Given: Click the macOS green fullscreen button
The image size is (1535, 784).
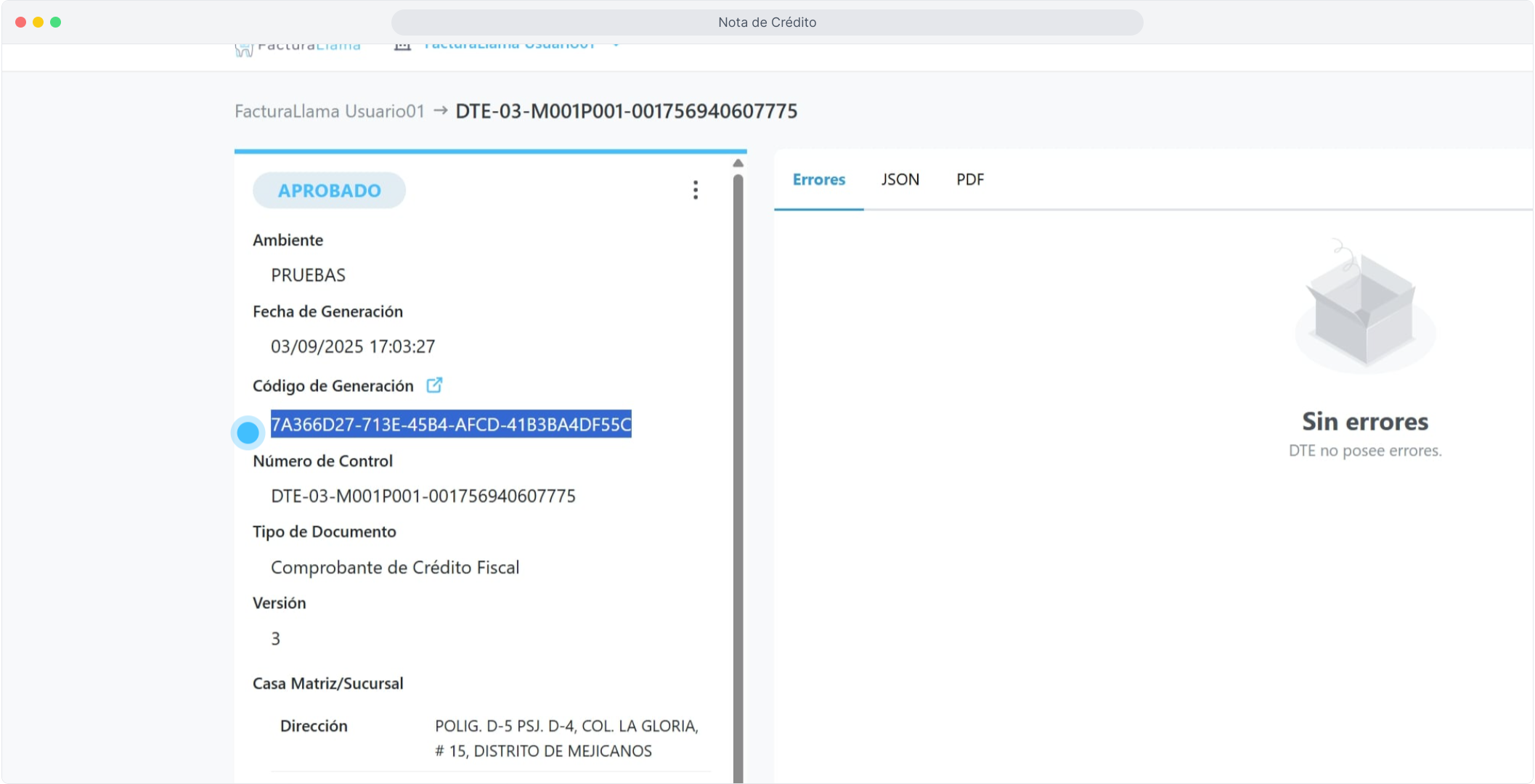Looking at the screenshot, I should 56,23.
